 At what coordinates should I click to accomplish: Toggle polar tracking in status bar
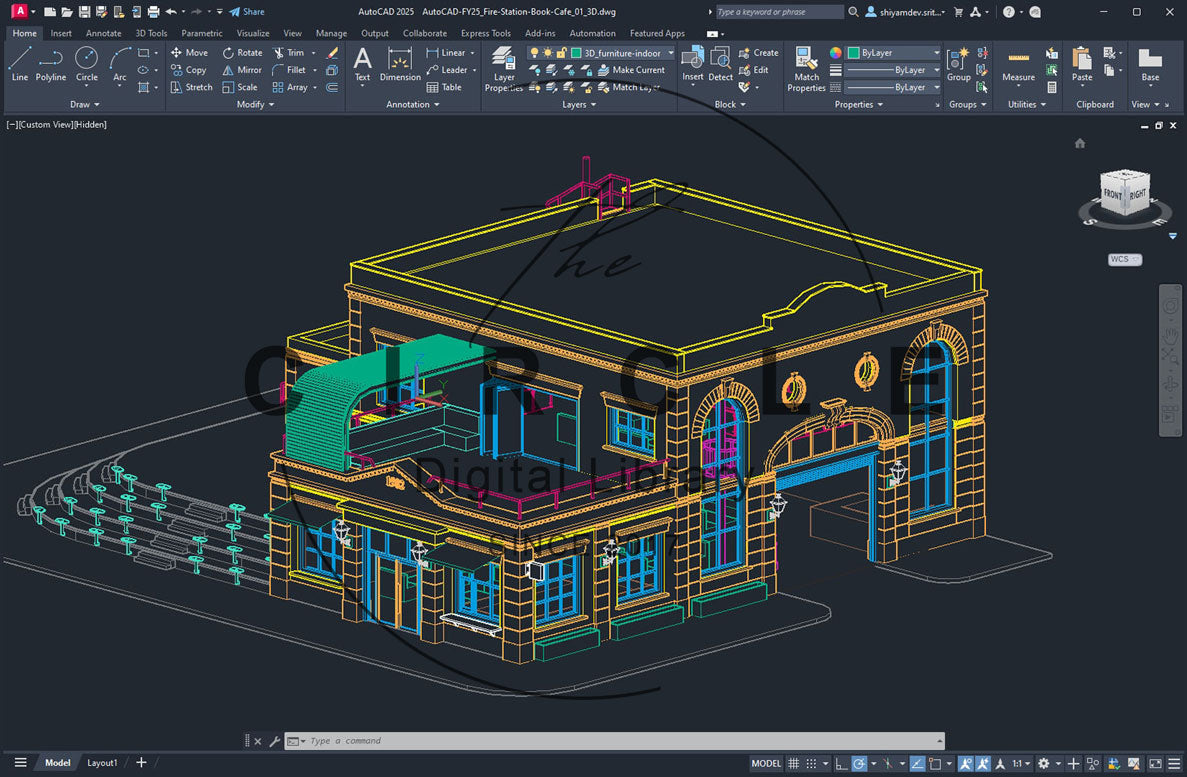859,763
